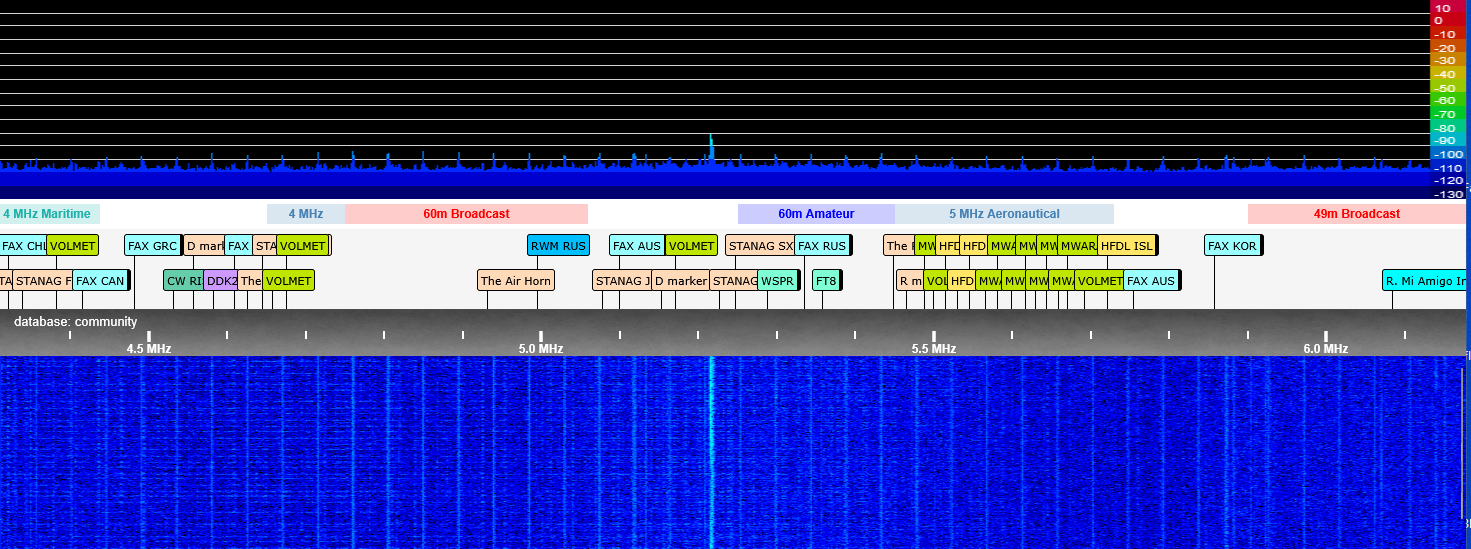Click the database: community text
This screenshot has height=549, width=1471.
coord(76,322)
